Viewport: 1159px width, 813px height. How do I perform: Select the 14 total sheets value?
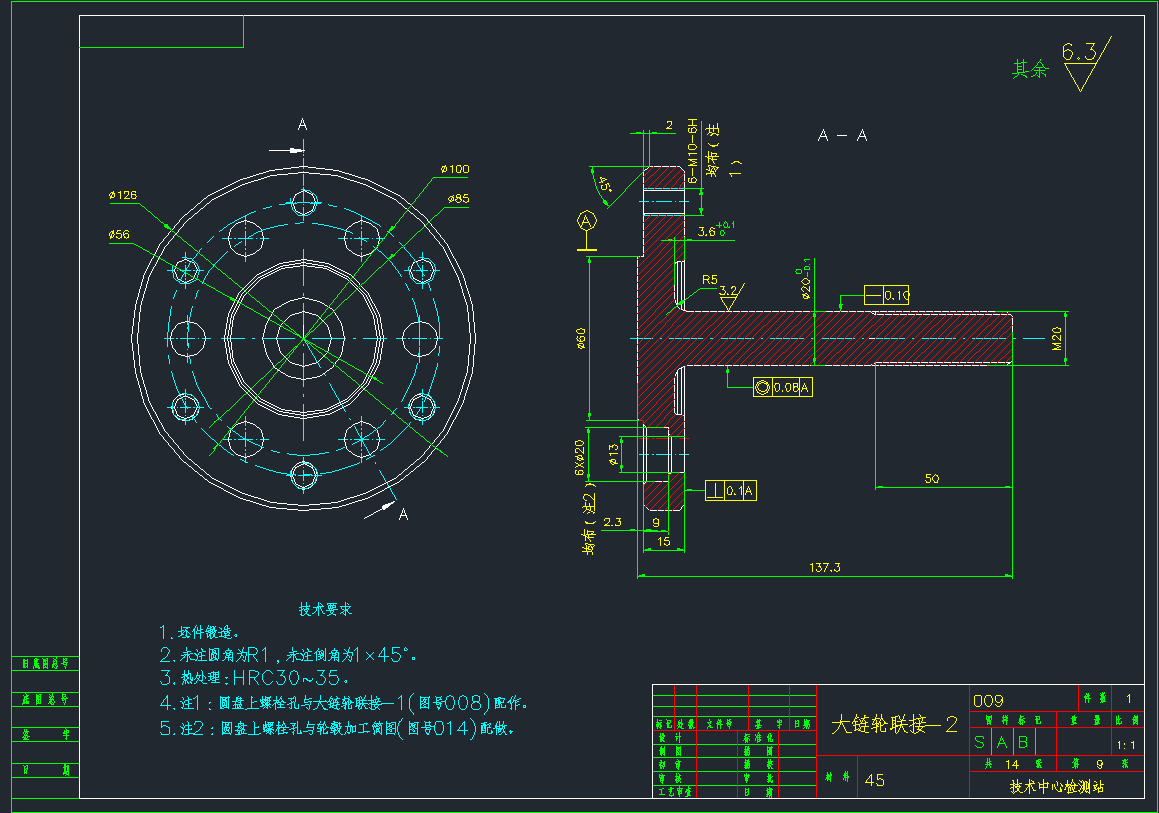(1012, 764)
